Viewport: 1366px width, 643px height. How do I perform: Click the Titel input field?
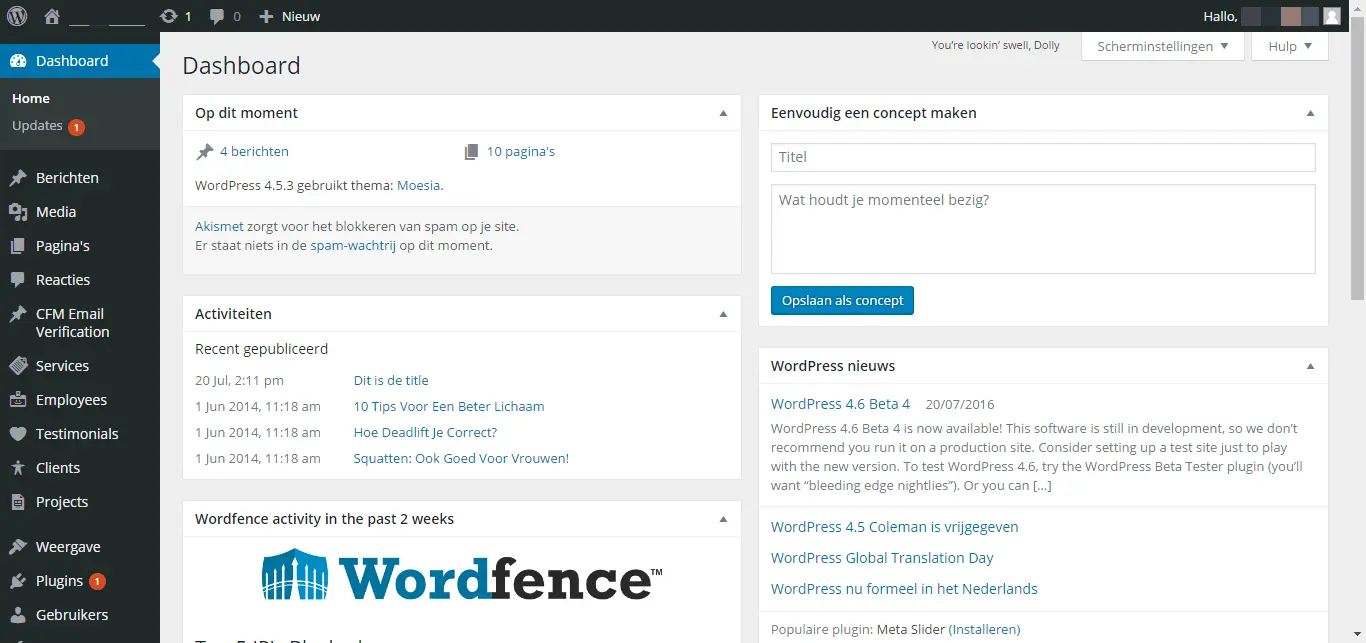coord(1043,157)
